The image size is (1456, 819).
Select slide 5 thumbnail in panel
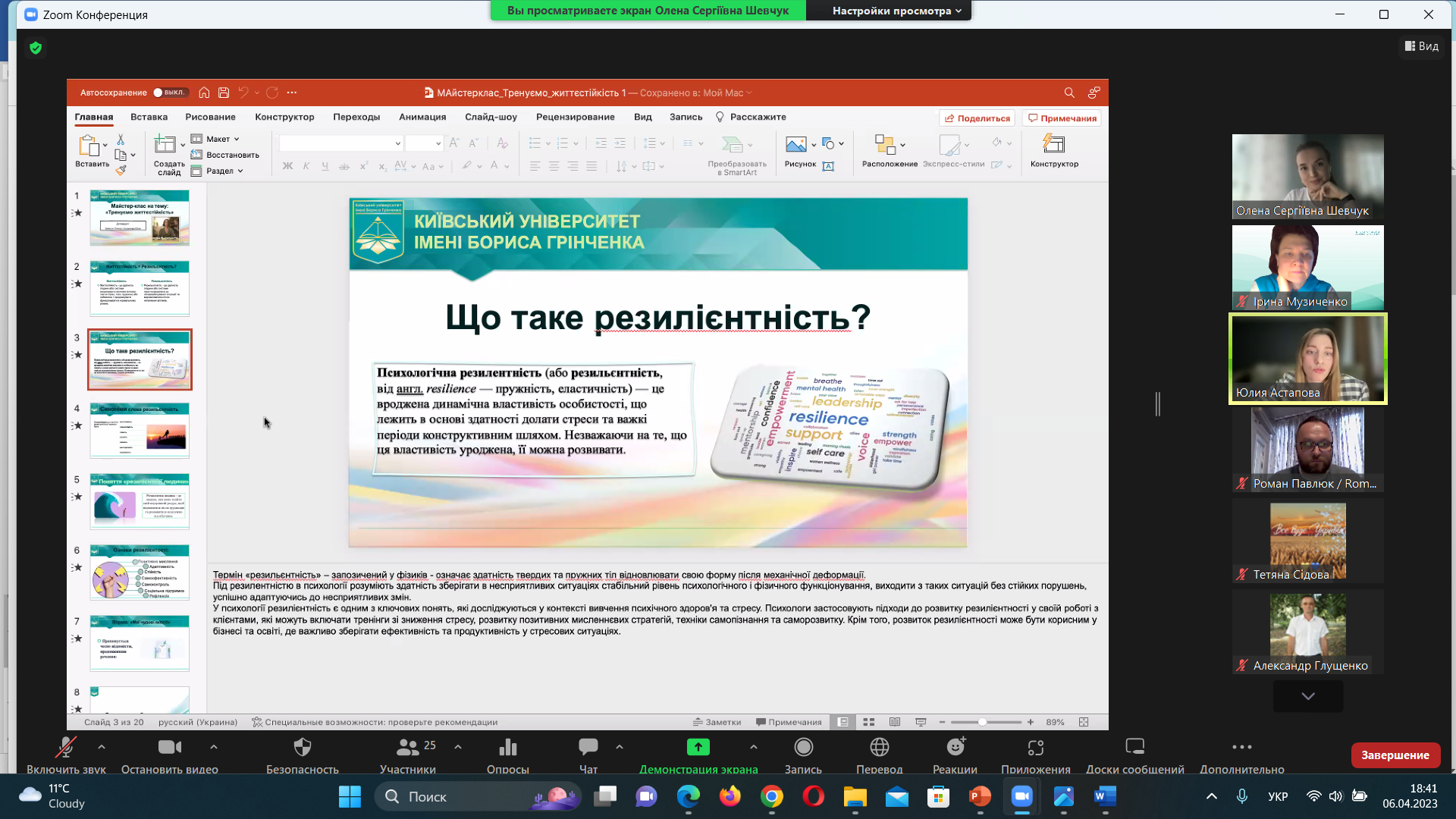[x=140, y=501]
